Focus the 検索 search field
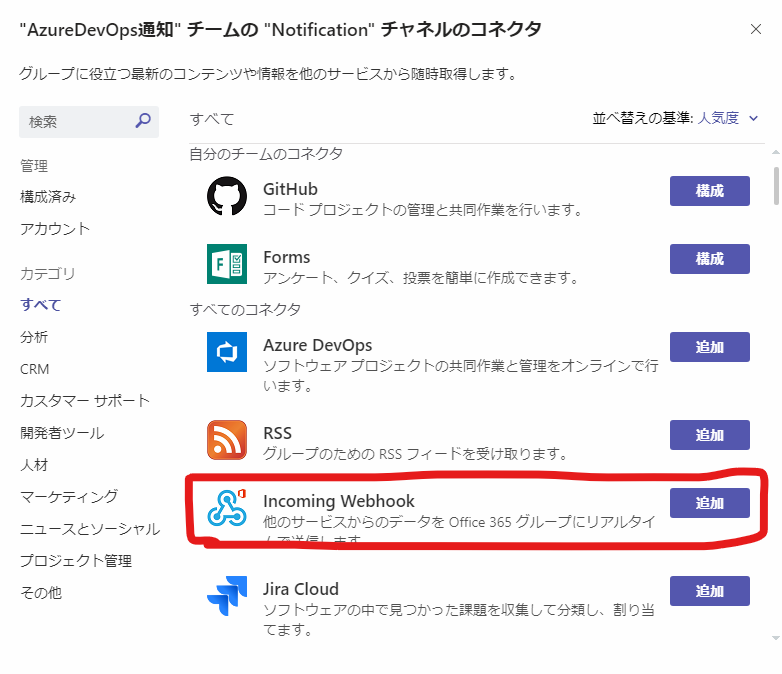The width and height of the screenshot is (782, 674). [89, 121]
